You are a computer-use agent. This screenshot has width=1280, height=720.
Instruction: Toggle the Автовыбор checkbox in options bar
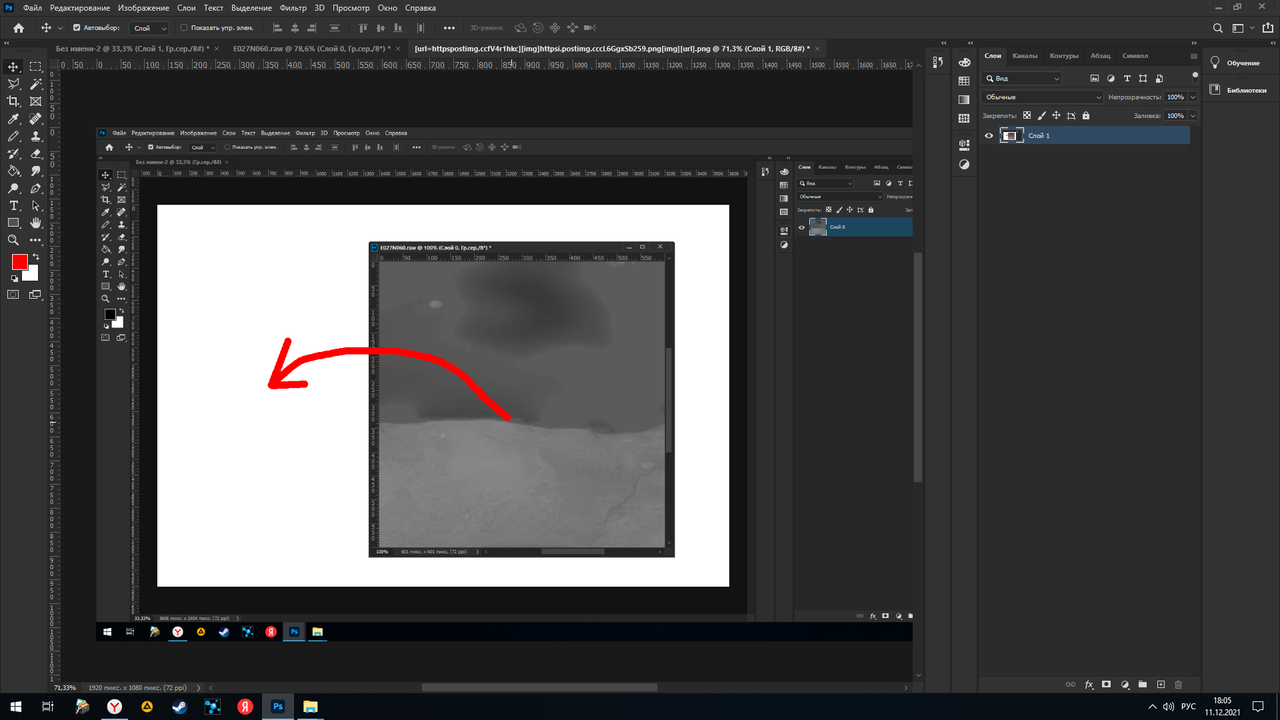(77, 28)
